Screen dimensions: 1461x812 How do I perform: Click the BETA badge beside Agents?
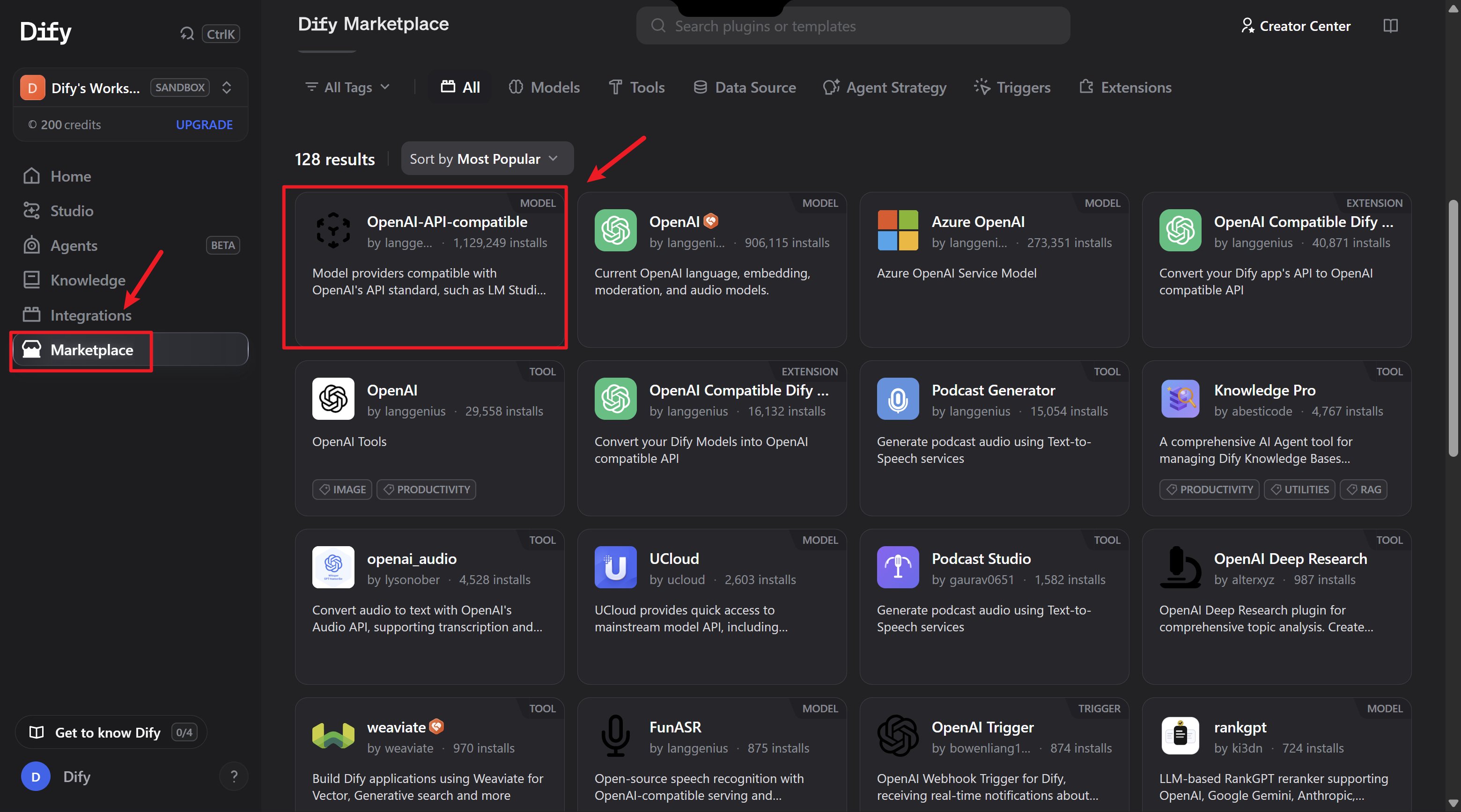point(222,246)
